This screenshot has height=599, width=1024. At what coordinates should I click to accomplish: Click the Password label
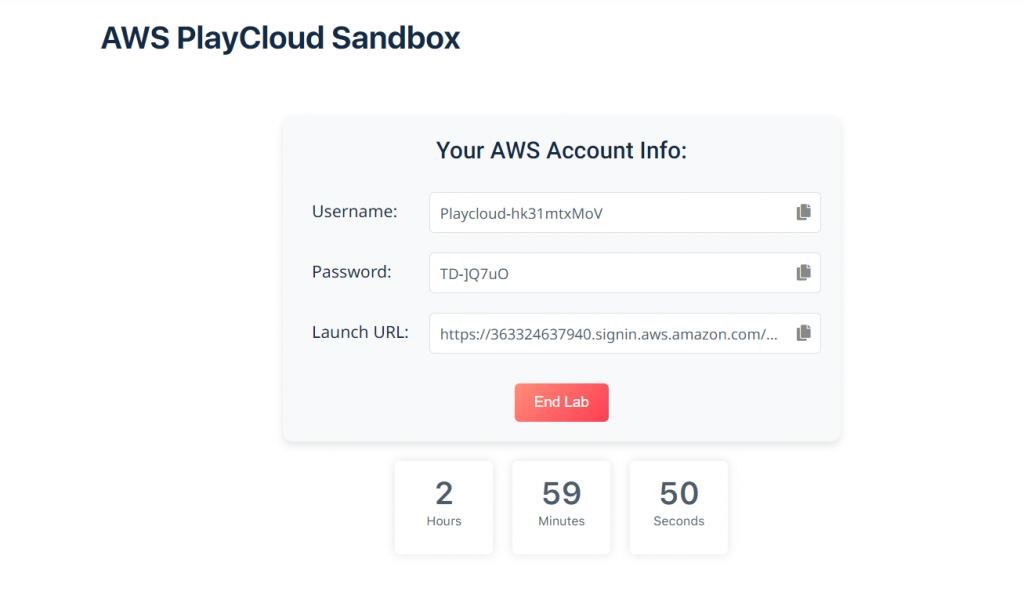[351, 272]
